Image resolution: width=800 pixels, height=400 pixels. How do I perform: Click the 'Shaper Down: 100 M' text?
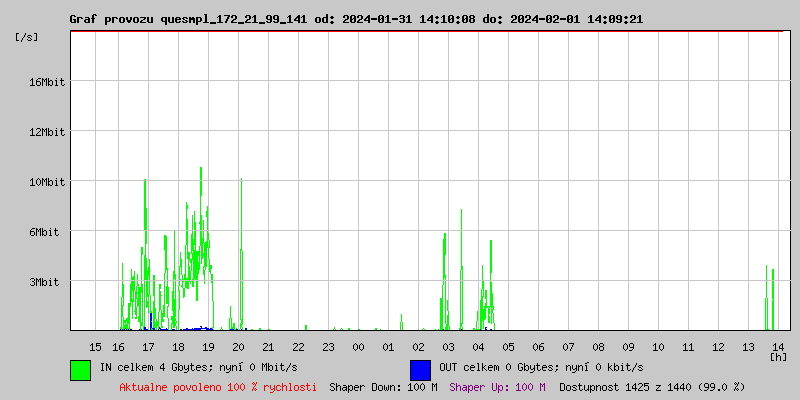point(383,387)
